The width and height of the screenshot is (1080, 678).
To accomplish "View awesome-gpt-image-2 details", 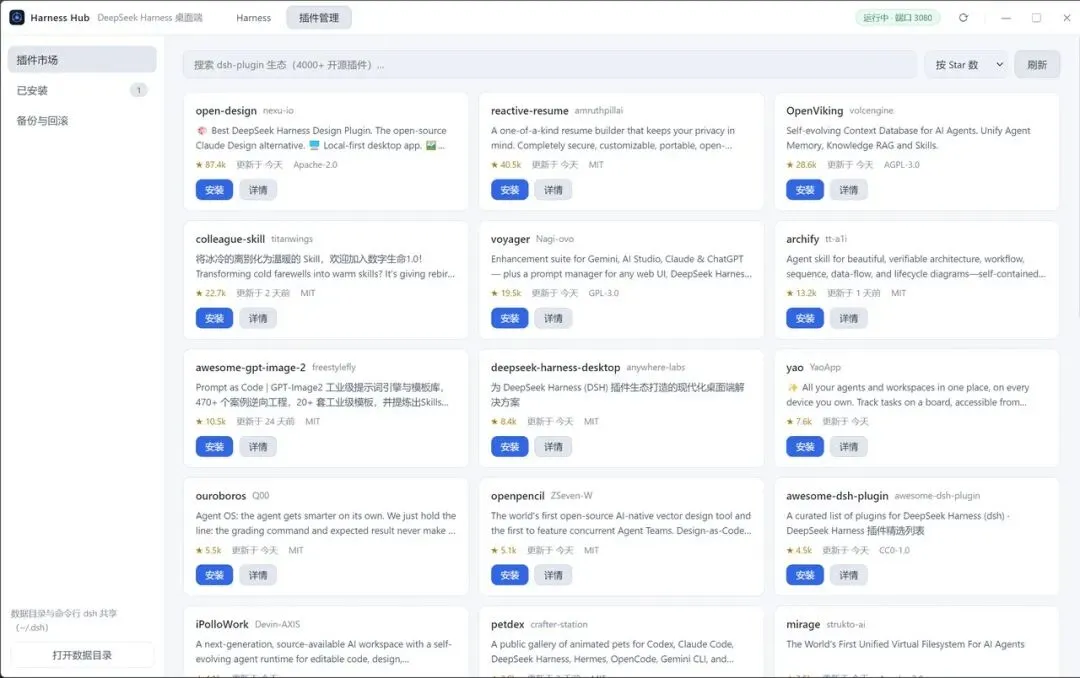I will click(x=258, y=447).
